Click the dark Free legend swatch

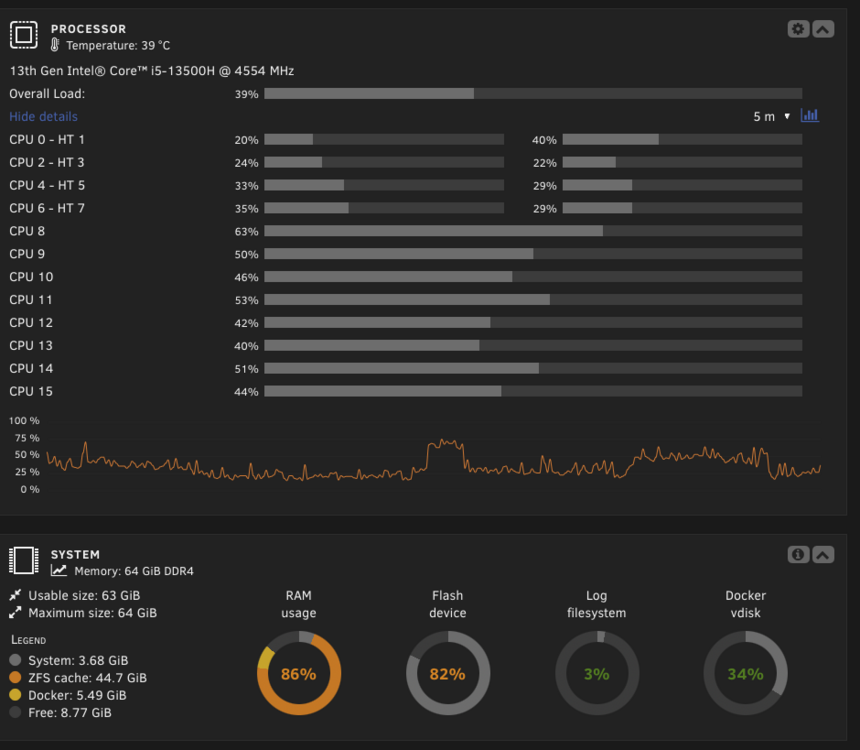click(x=15, y=712)
